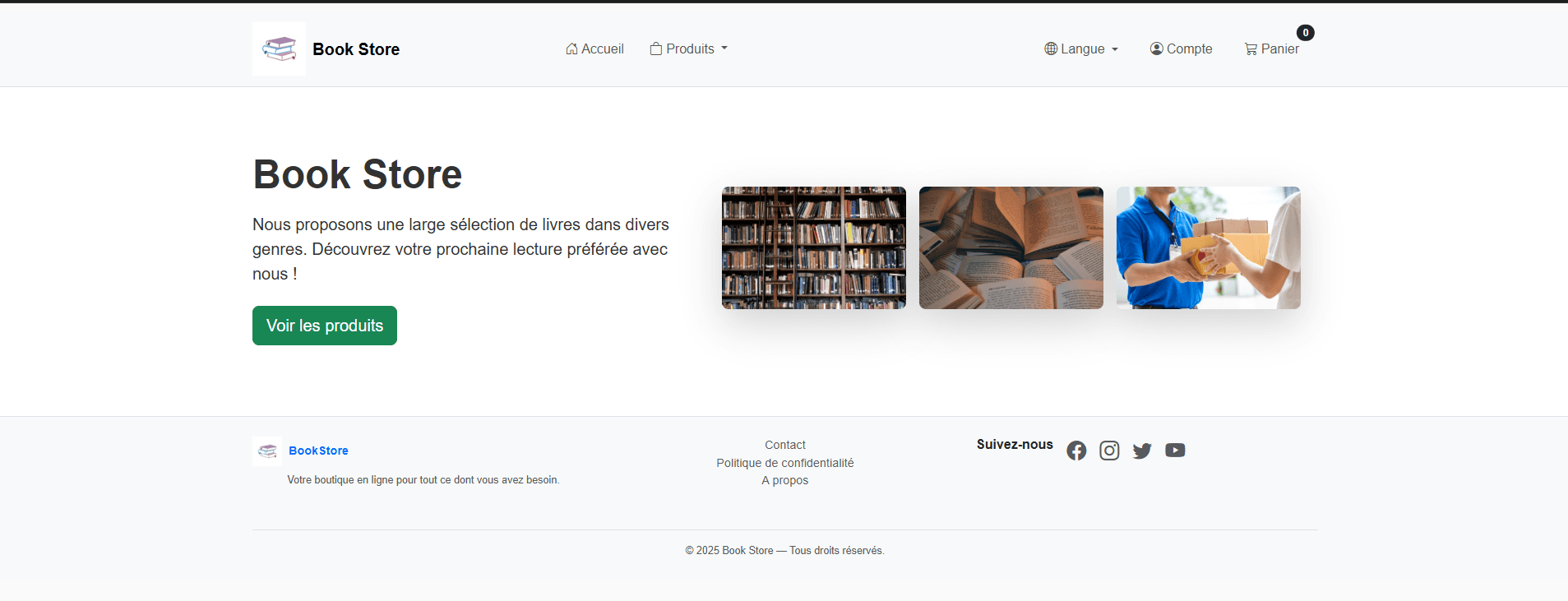The width and height of the screenshot is (1568, 601).
Task: Click the large Book Store heading
Action: click(358, 174)
